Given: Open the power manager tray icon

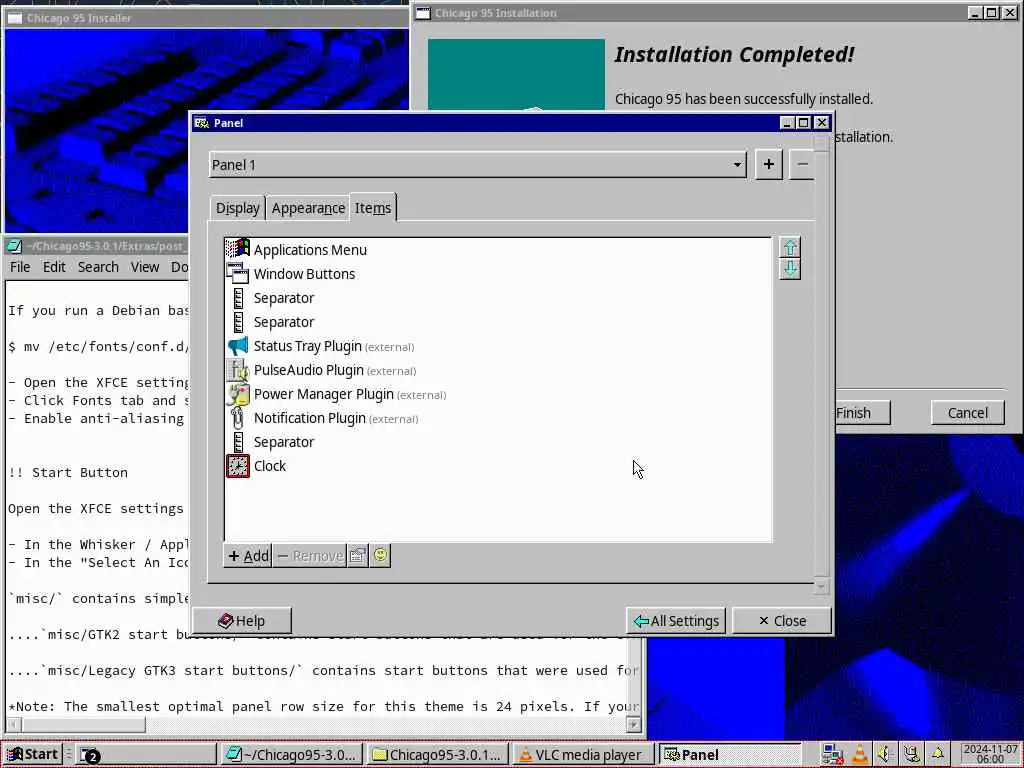Looking at the screenshot, I should [x=912, y=754].
